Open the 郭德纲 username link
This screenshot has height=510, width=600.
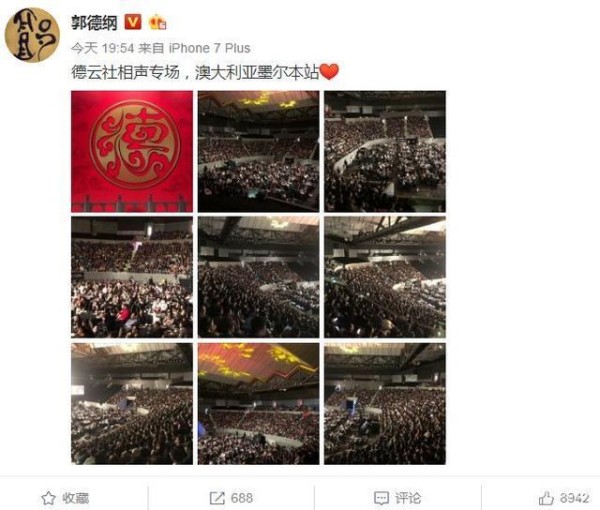[94, 23]
